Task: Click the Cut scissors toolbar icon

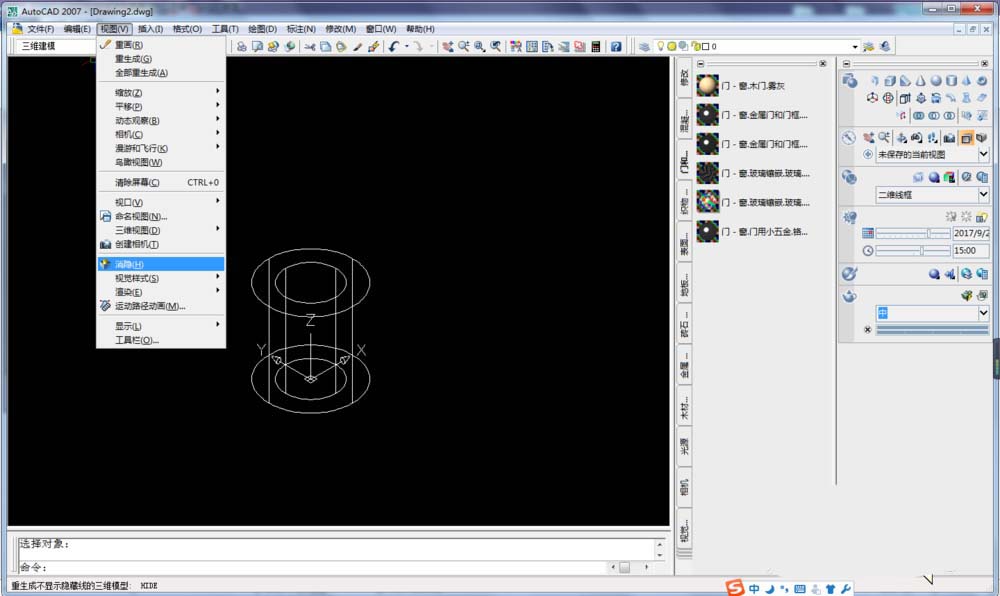Action: 309,47
